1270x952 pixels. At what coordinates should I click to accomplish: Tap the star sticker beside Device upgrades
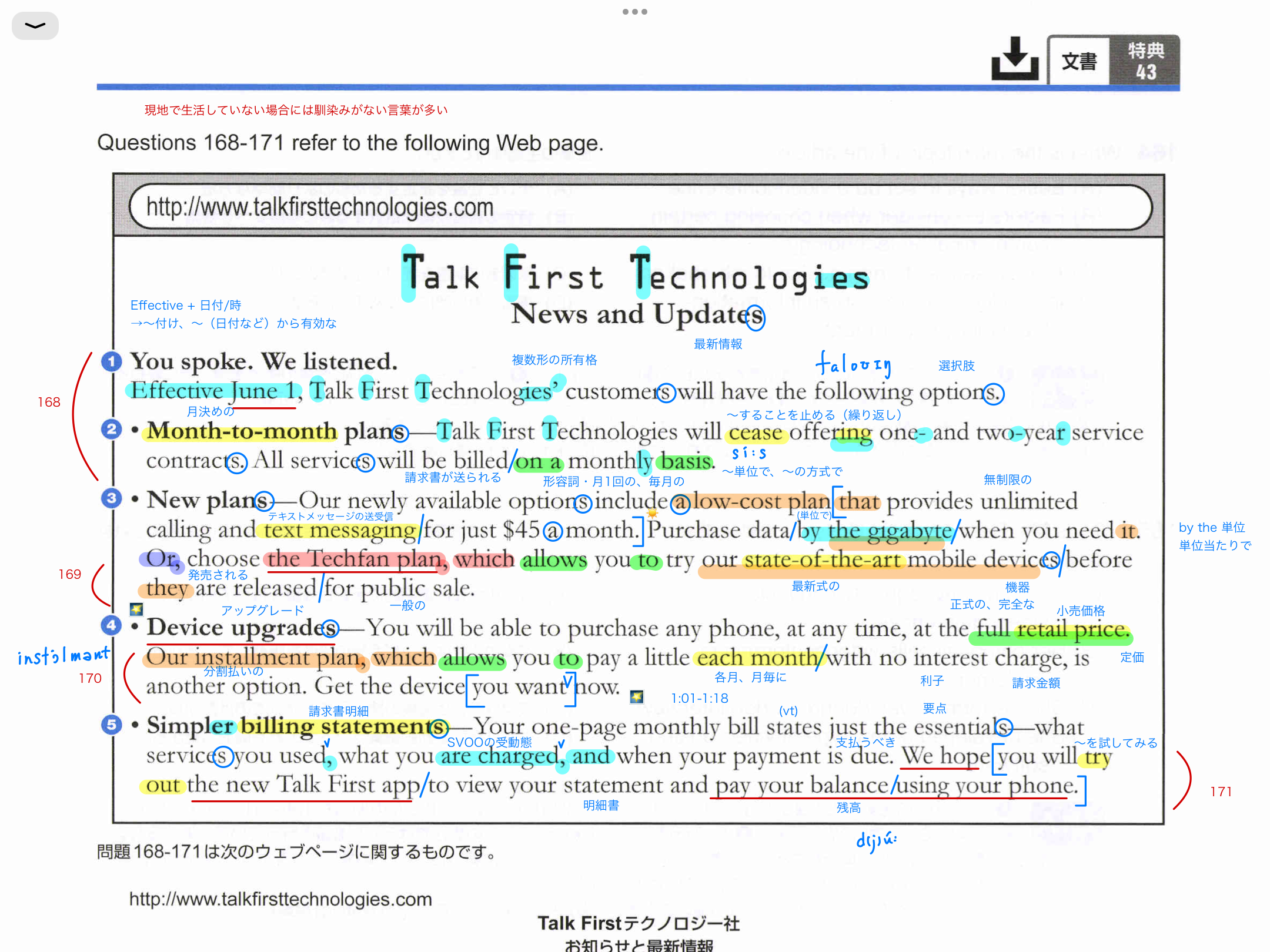coord(136,609)
